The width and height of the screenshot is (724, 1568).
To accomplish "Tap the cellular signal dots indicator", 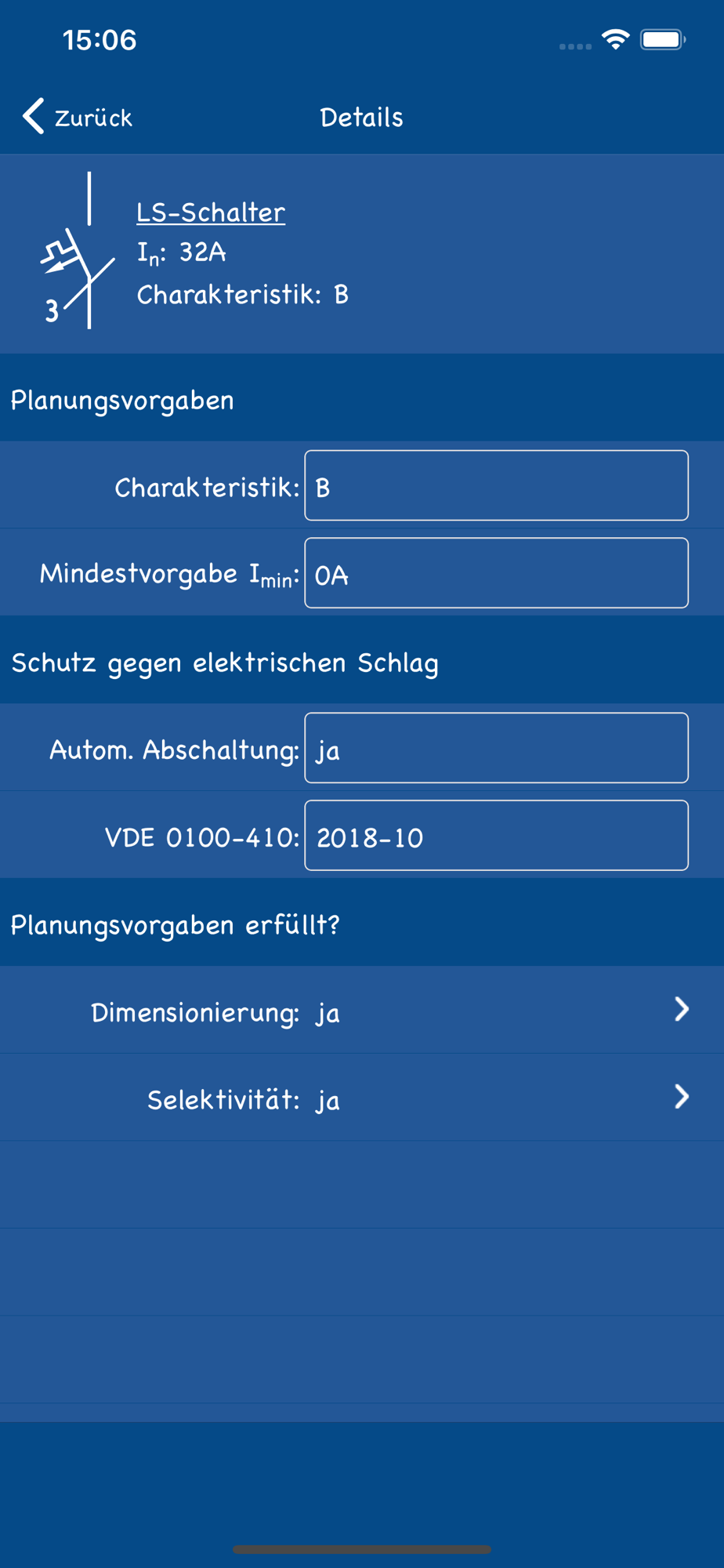I will point(575,46).
